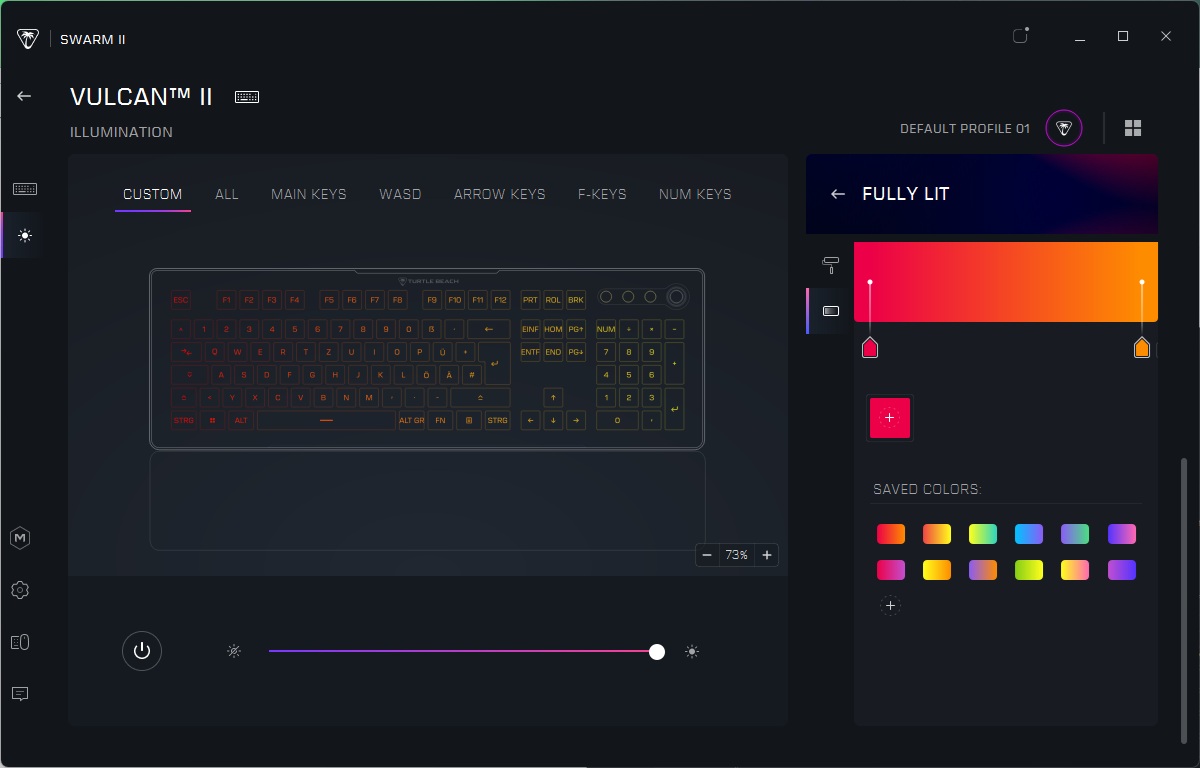Select the PRT key on the keyboard
This screenshot has width=1200, height=768.
530,299
